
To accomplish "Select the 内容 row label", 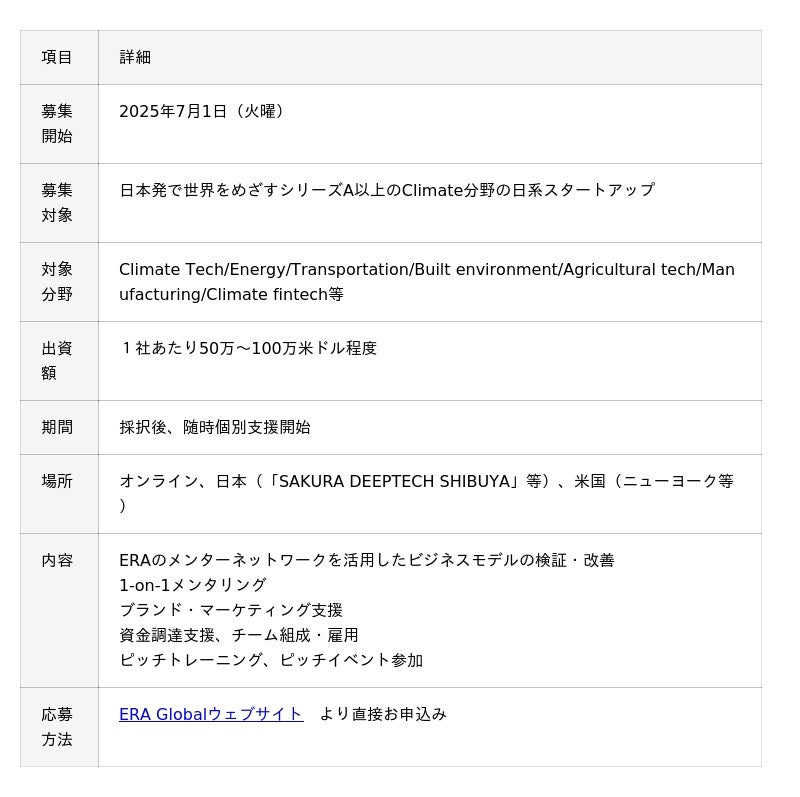I will coord(57,560).
